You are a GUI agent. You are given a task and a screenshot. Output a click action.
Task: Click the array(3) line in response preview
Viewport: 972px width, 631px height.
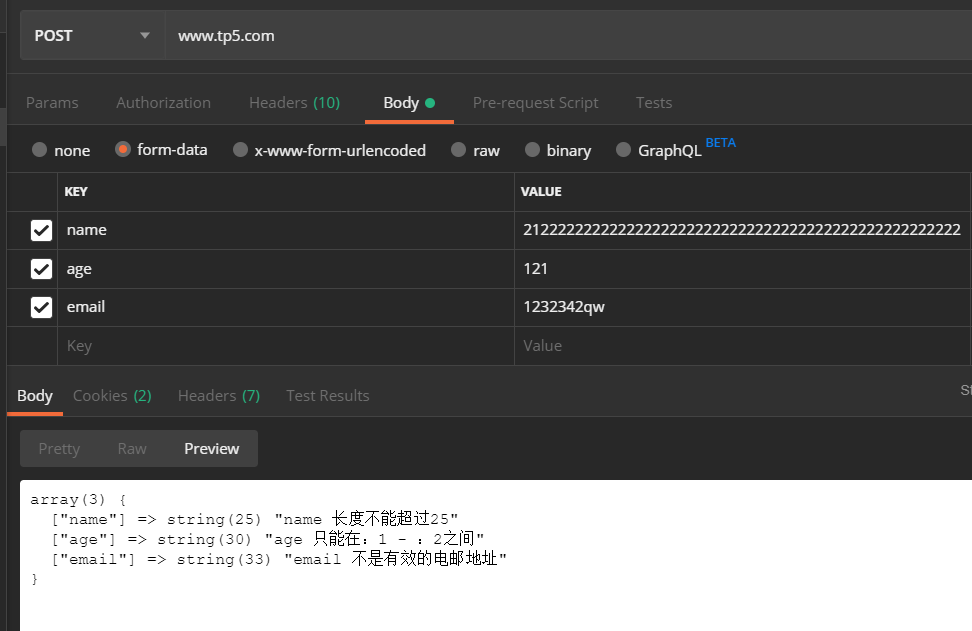[78, 500]
